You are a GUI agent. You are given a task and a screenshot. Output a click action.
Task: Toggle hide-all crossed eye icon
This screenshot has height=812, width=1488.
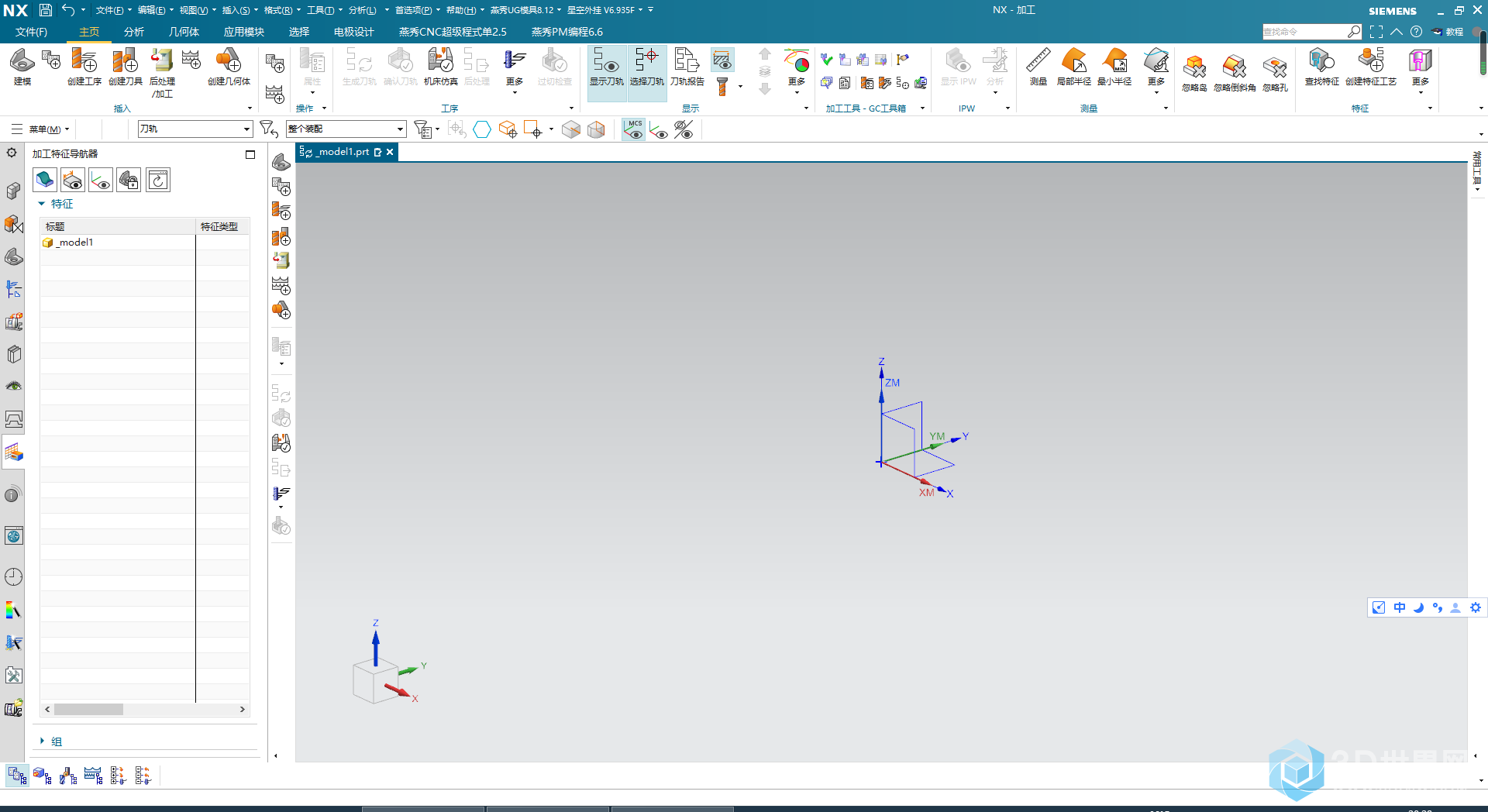[x=684, y=129]
